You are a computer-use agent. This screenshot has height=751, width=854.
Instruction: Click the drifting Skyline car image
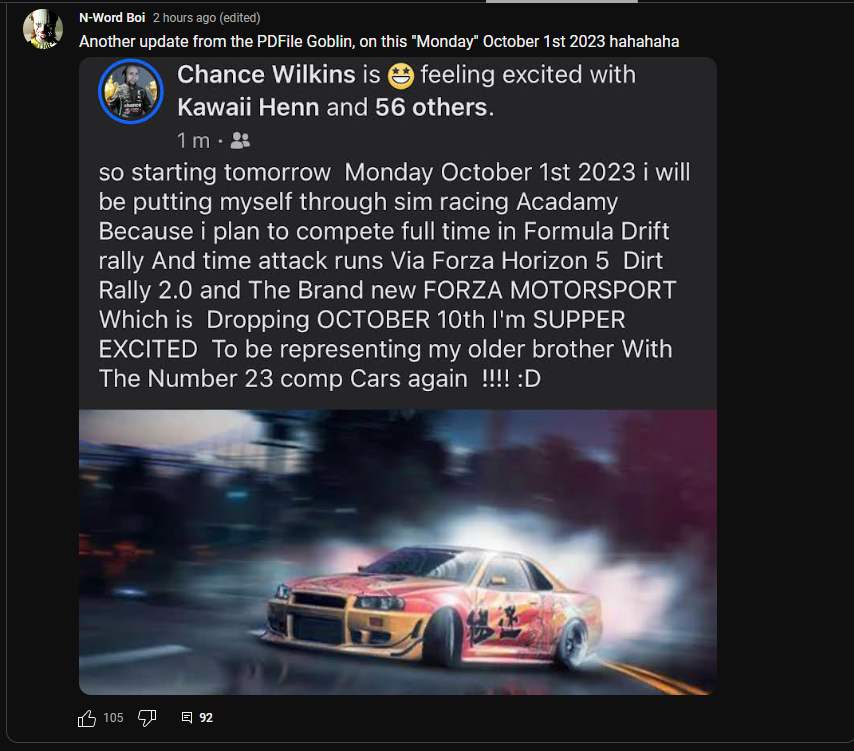click(x=398, y=552)
